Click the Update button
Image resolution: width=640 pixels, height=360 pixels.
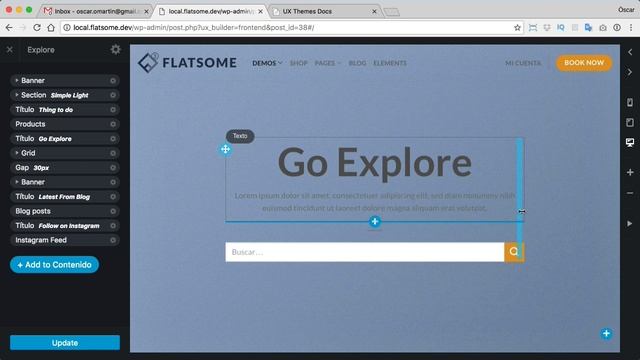click(65, 343)
